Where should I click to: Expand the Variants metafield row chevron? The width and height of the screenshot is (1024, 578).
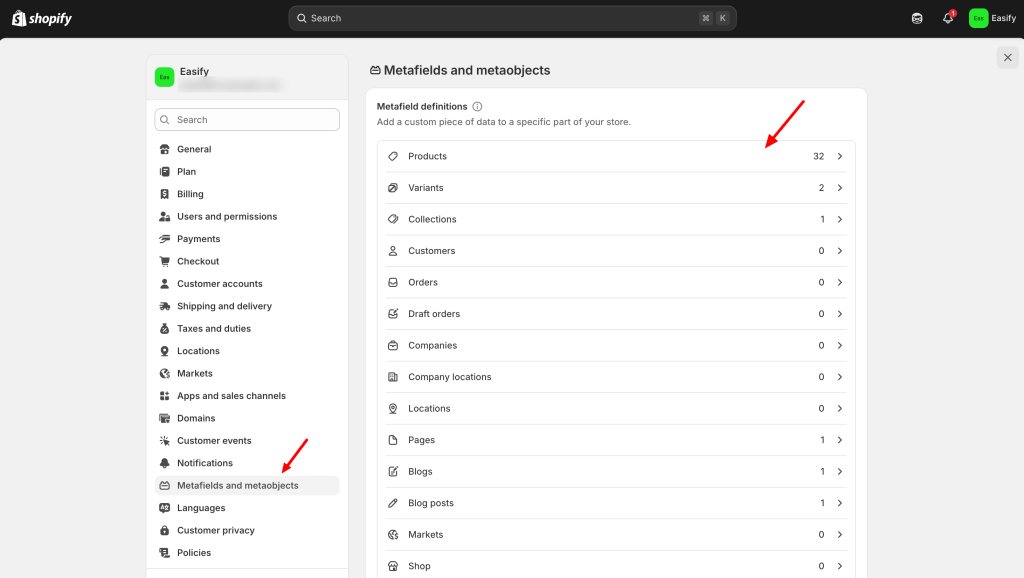pyautogui.click(x=839, y=188)
